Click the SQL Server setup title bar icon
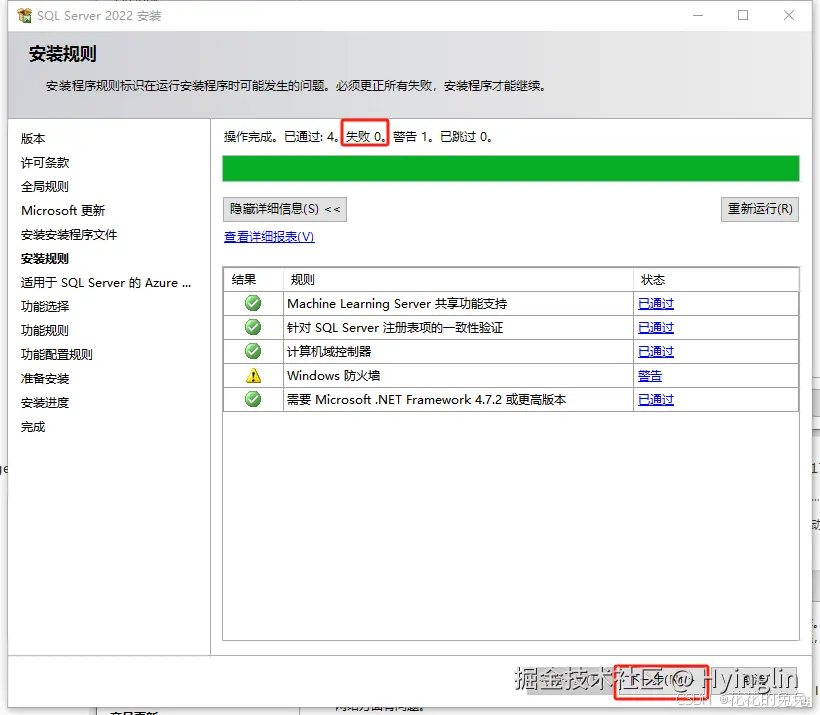 point(24,16)
